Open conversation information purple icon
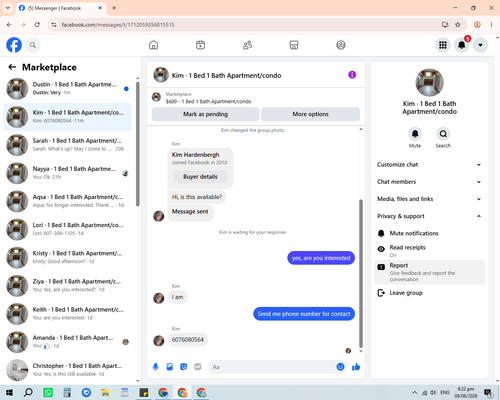This screenshot has width=500, height=400. [x=352, y=75]
